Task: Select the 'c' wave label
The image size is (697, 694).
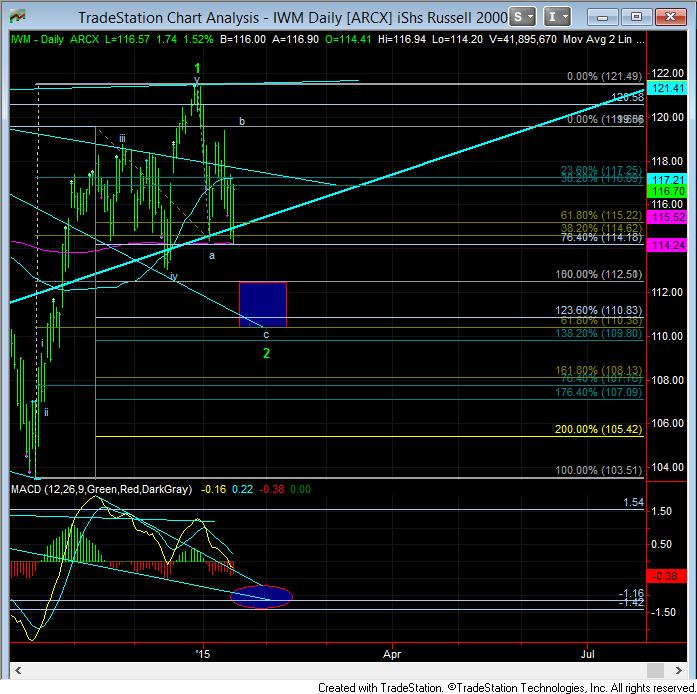Action: pos(266,335)
